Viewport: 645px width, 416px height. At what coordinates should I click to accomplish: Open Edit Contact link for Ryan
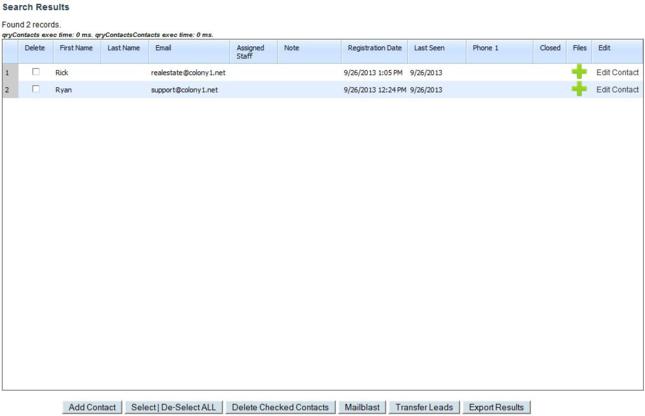pos(617,89)
